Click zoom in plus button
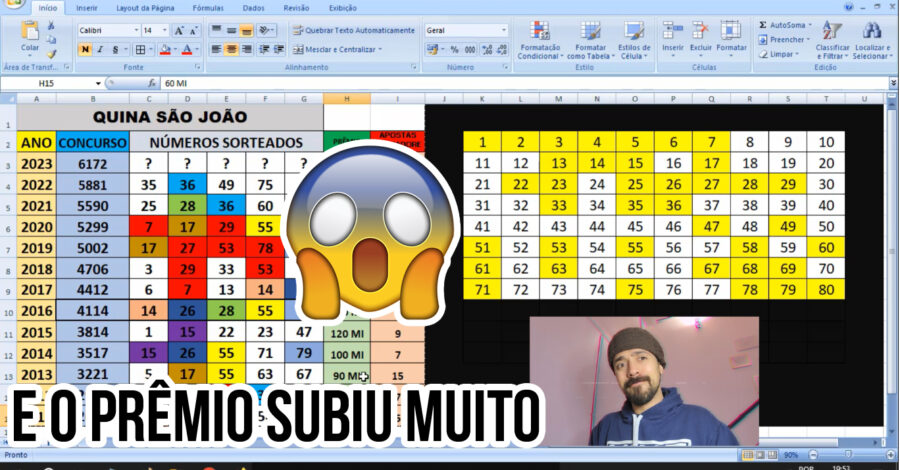900x470 pixels. [890, 455]
